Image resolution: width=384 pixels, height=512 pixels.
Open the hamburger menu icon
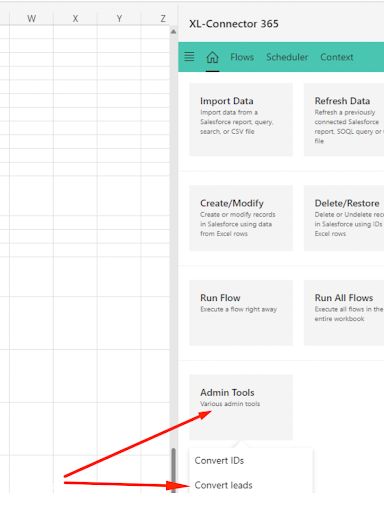coord(189,57)
